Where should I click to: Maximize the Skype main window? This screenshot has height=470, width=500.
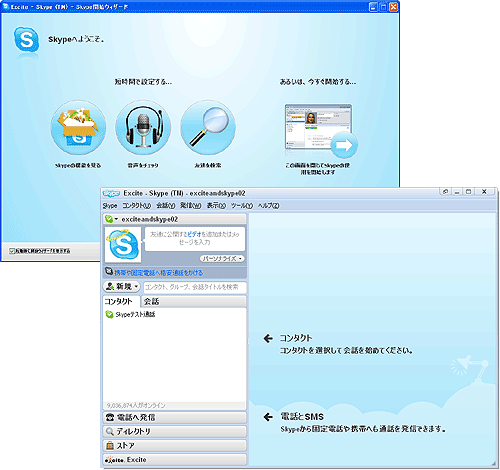[468, 192]
